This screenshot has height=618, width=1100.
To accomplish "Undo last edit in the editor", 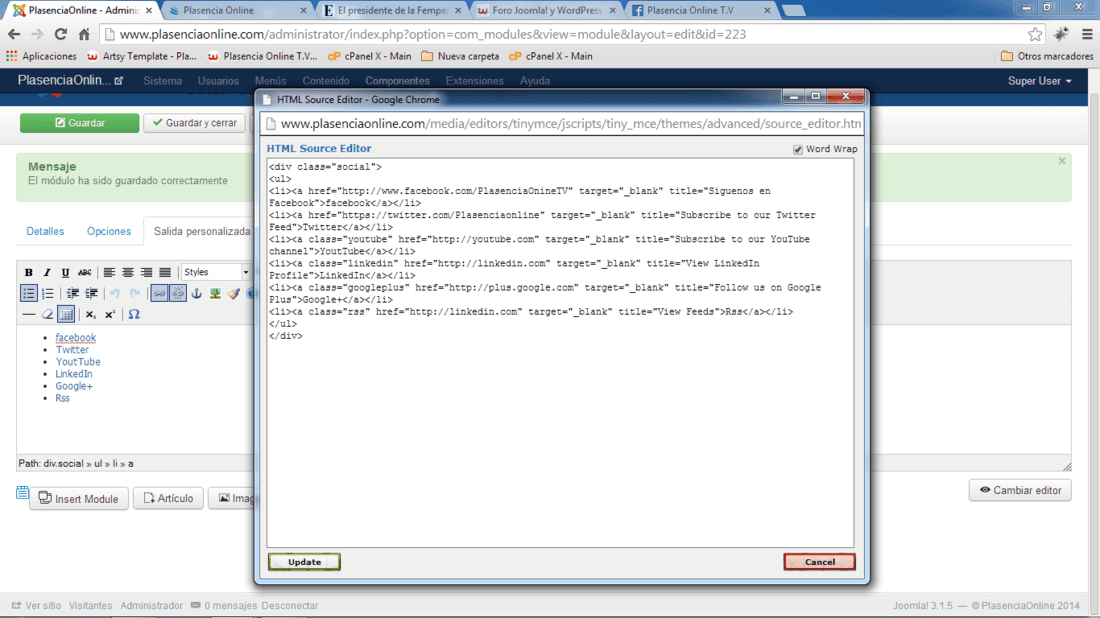I will [x=115, y=293].
